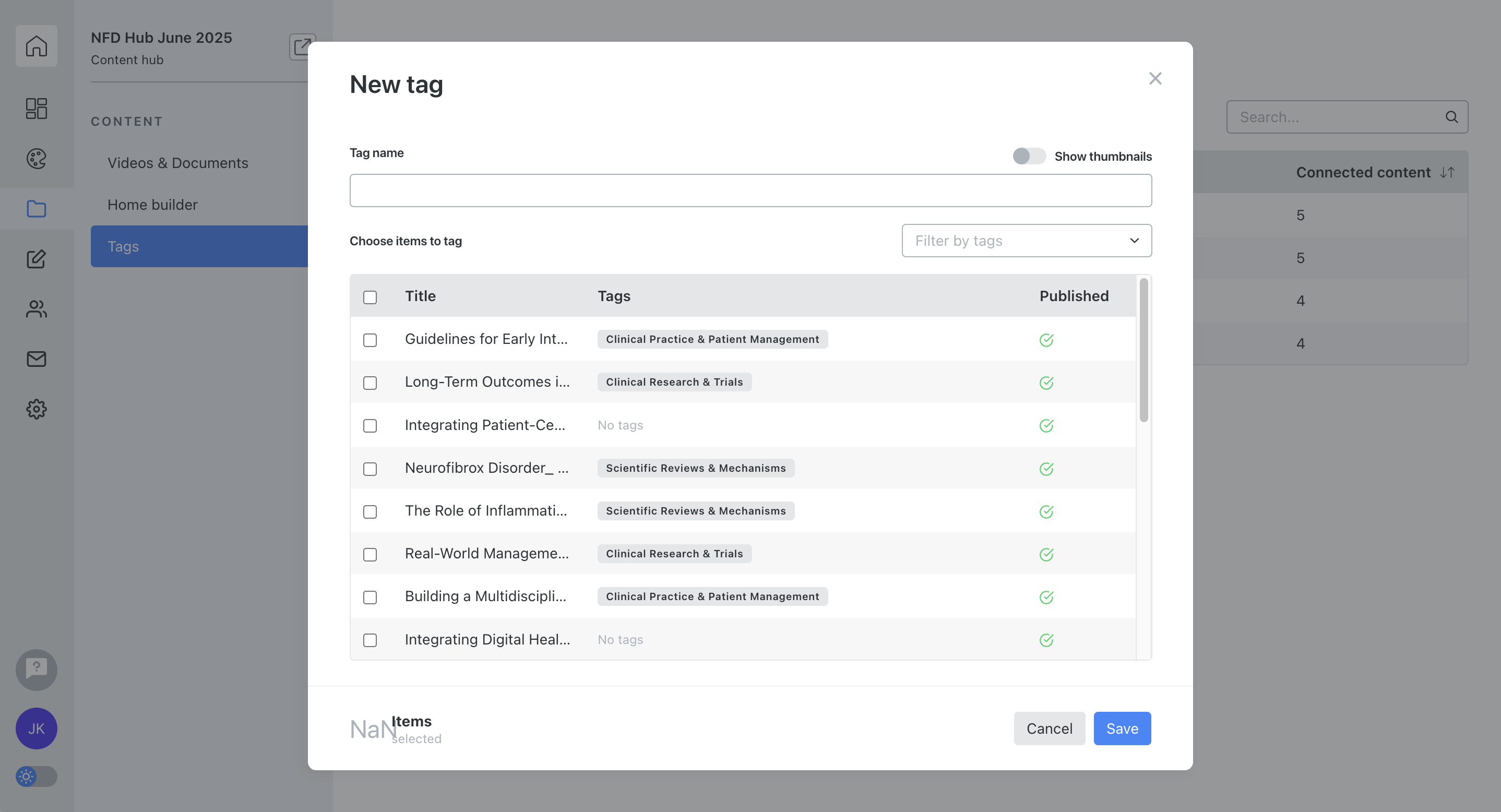The height and width of the screenshot is (812, 1501).
Task: Check Building a Multidiscipli... checkbox
Action: (x=370, y=597)
